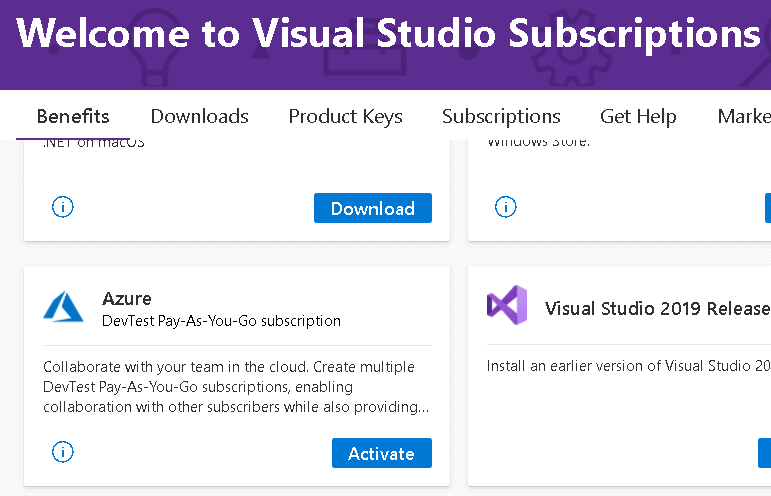Open the Benefits tab
This screenshot has height=496, width=771.
(x=73, y=117)
